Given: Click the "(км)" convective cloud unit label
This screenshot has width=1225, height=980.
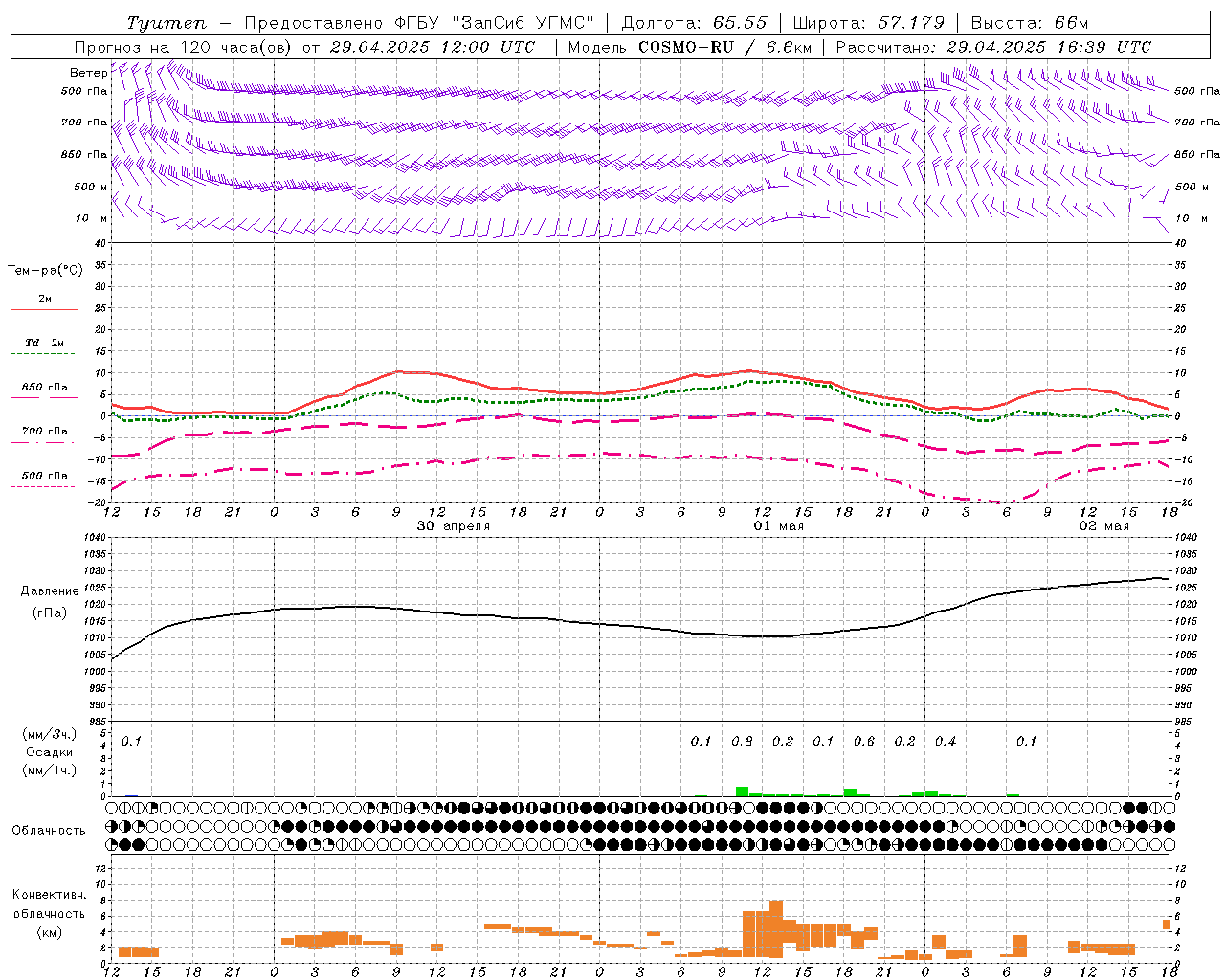Looking at the screenshot, I should coord(49,932).
